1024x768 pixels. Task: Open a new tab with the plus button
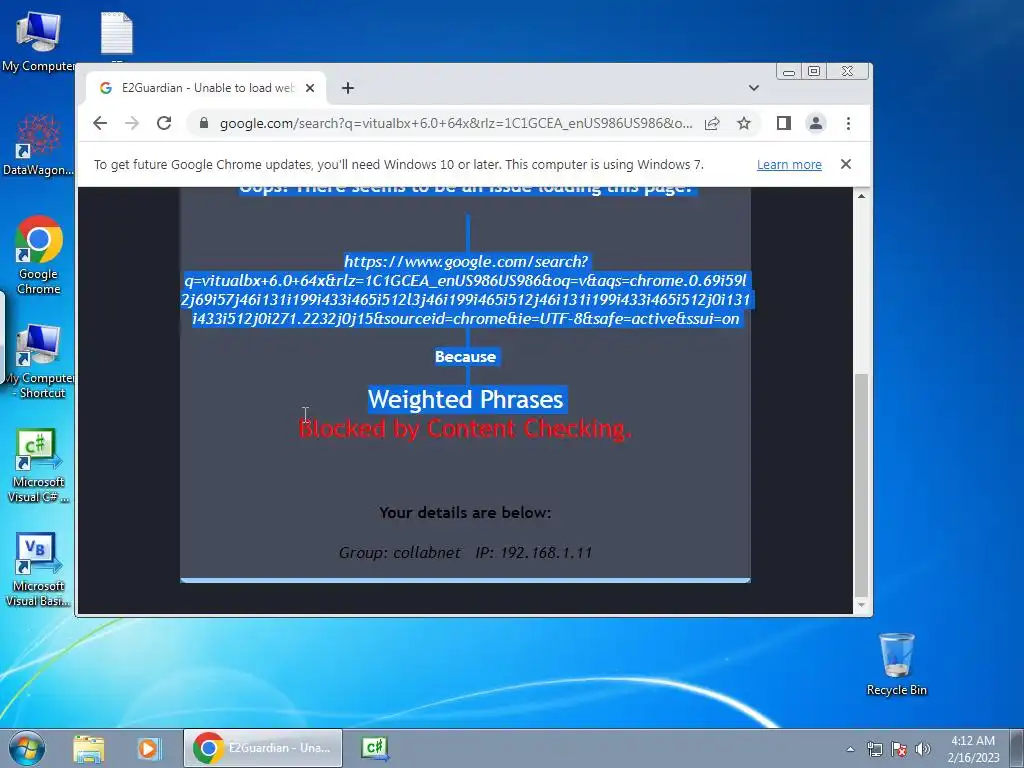click(x=348, y=88)
